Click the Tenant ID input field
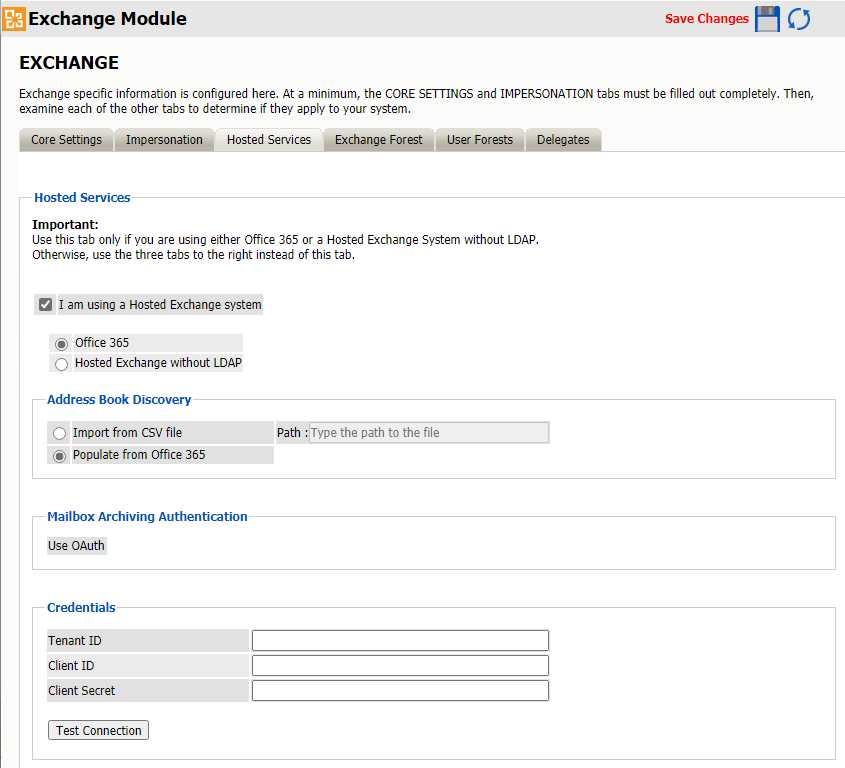This screenshot has width=845, height=768. (400, 641)
